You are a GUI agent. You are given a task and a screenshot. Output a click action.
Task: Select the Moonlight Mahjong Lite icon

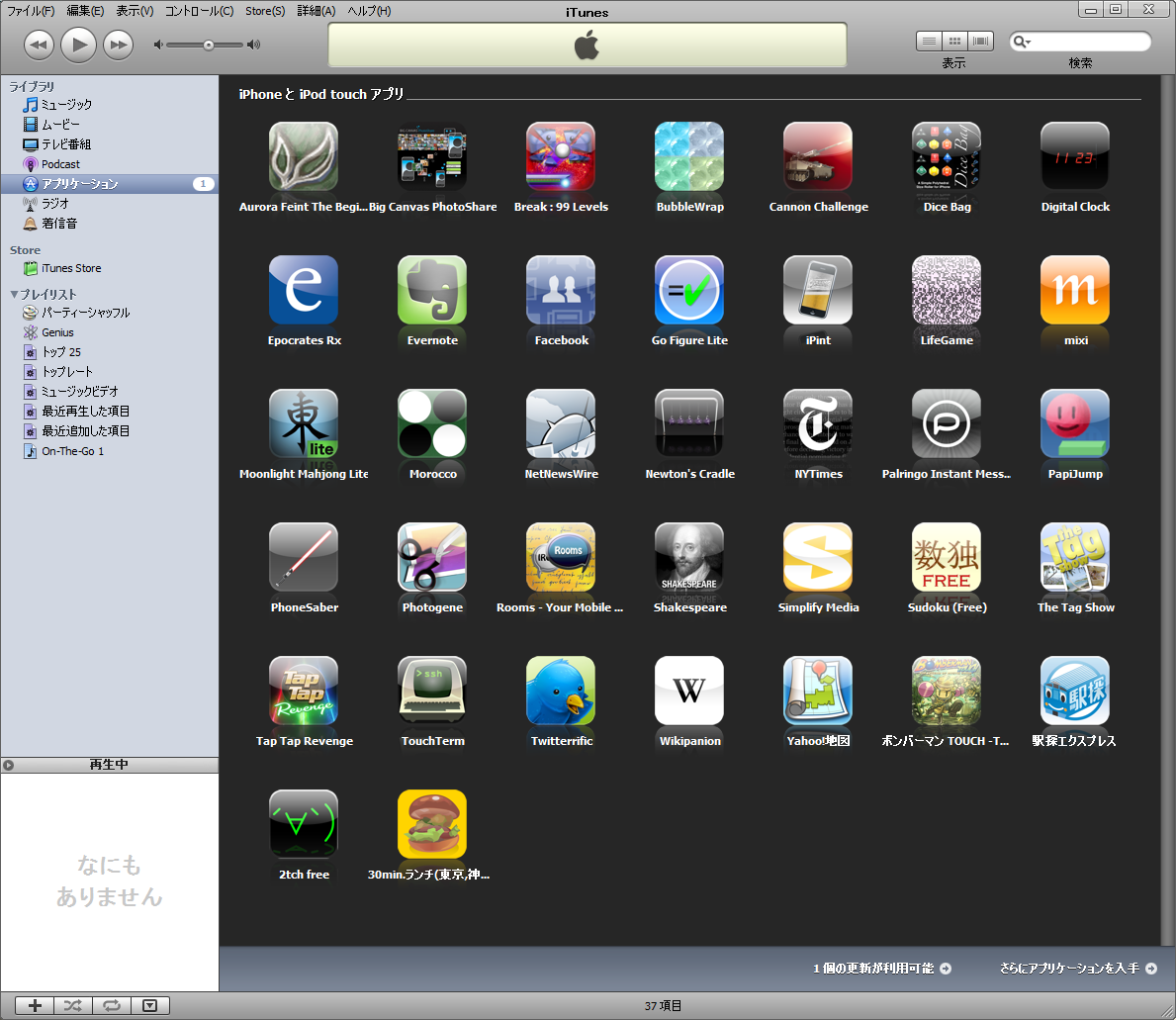304,423
